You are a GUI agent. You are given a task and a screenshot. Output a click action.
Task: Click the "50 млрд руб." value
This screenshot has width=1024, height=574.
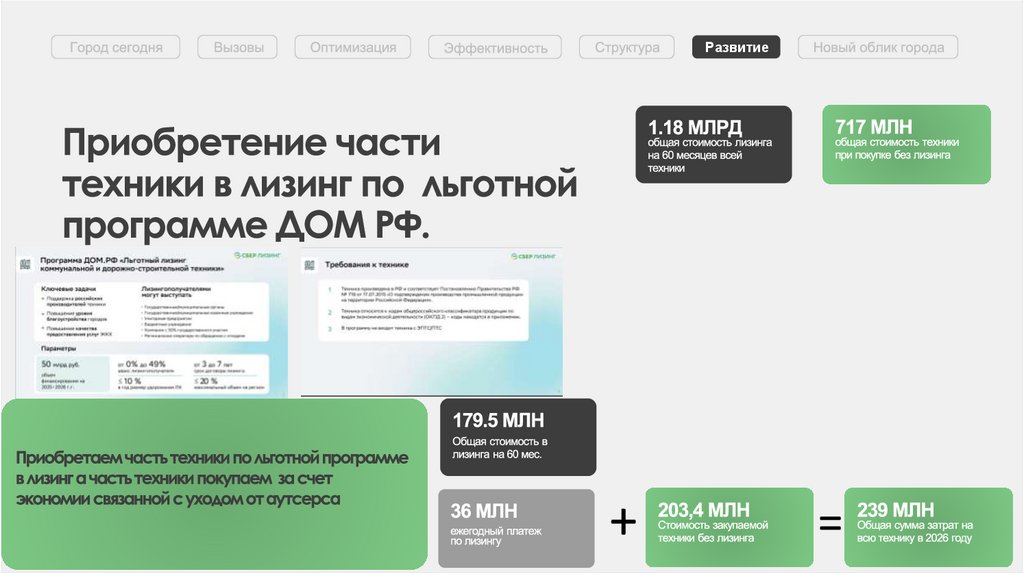[60, 364]
